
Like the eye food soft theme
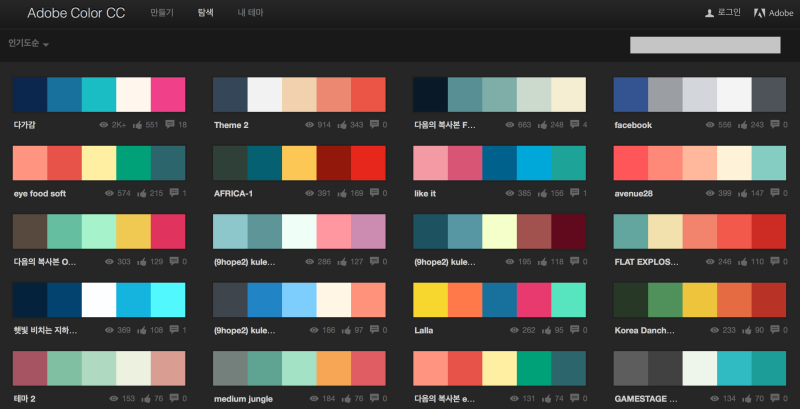click(141, 193)
